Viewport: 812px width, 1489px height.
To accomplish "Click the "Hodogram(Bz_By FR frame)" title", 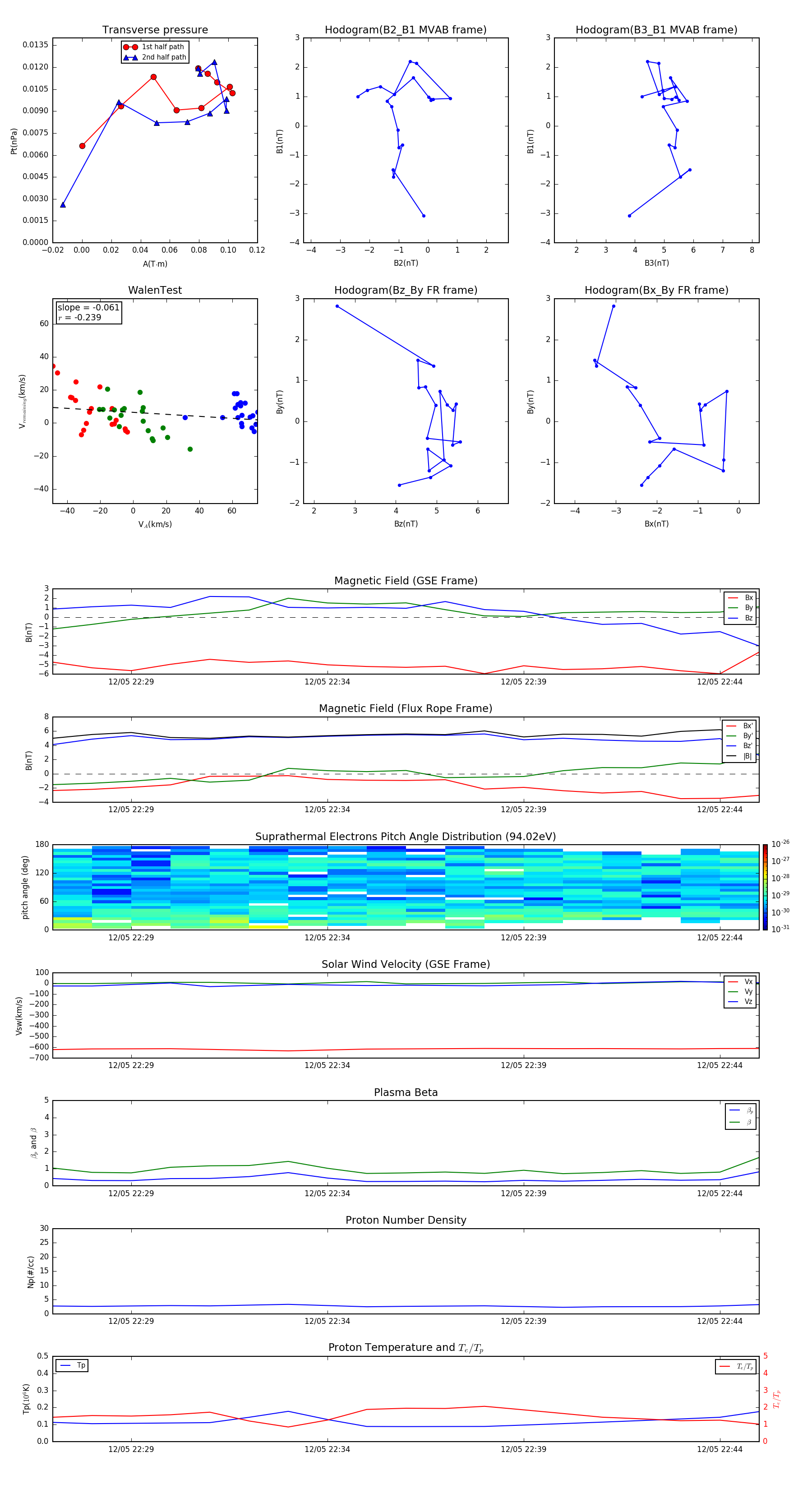I will coord(406,290).
